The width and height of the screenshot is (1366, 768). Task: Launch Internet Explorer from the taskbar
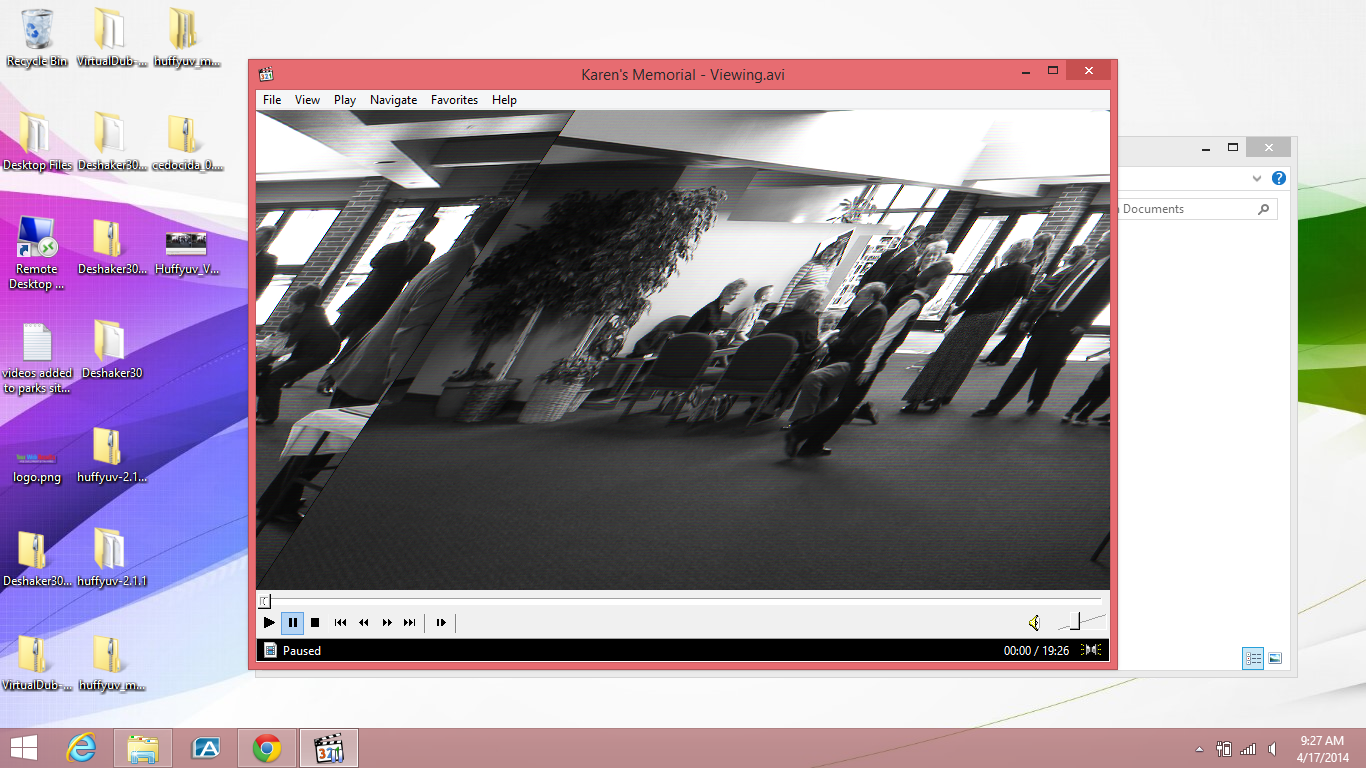(81, 748)
